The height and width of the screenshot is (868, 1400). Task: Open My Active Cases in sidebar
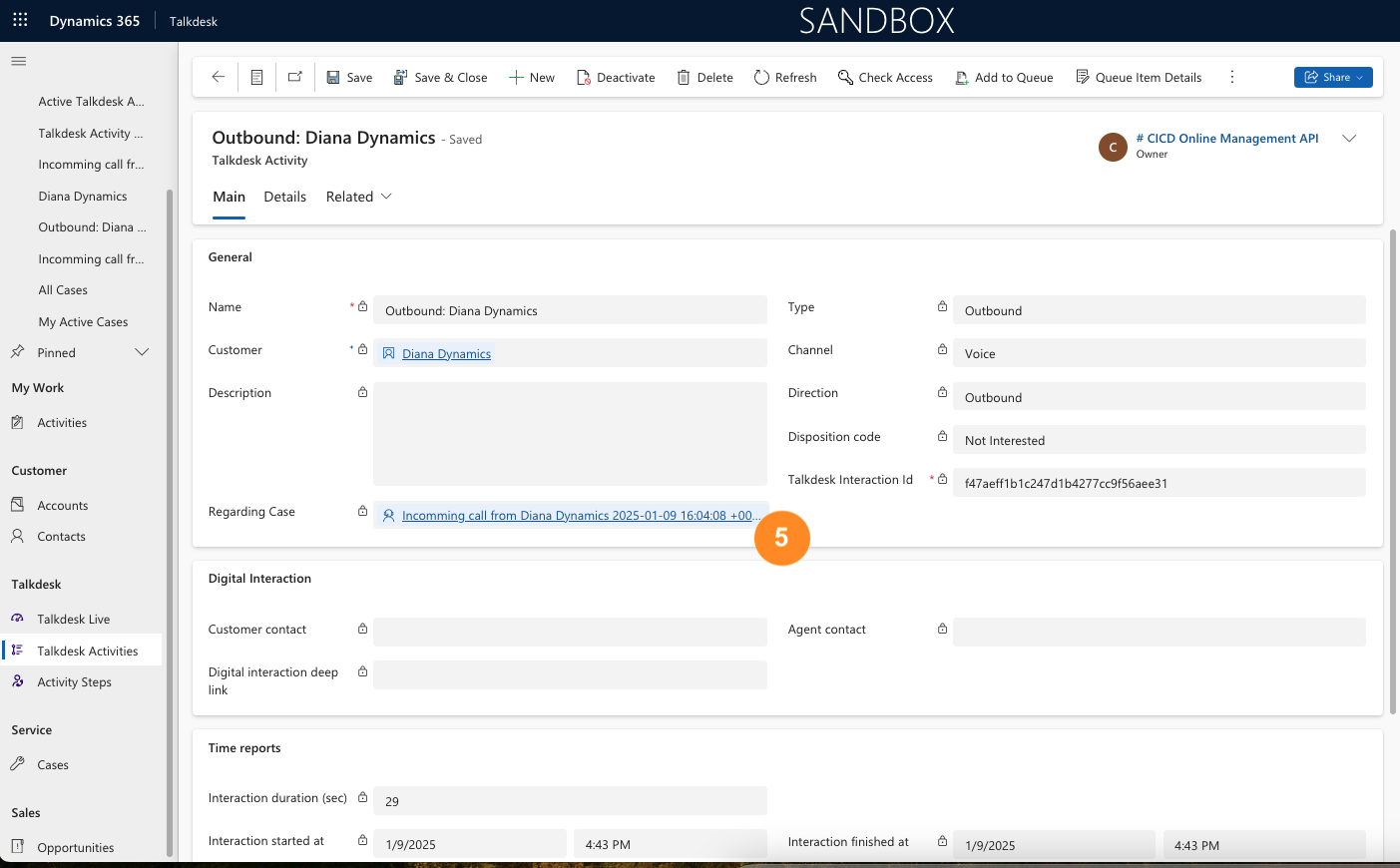click(83, 322)
